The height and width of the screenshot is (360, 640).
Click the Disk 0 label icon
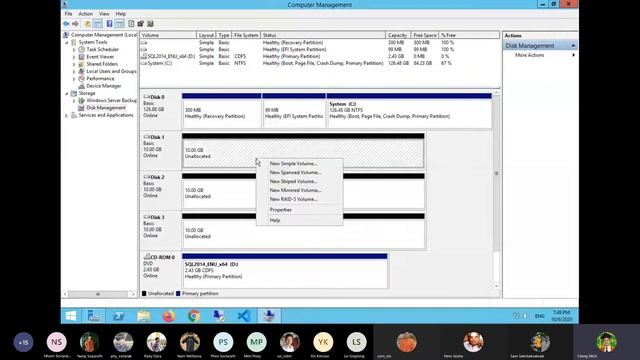pos(147,97)
